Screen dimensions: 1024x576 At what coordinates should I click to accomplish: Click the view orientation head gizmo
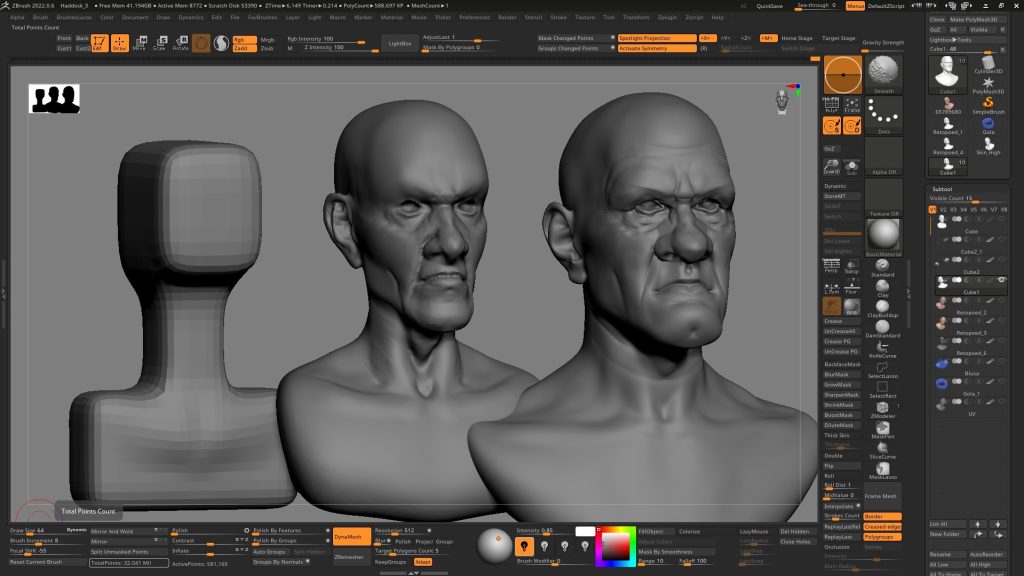782,101
